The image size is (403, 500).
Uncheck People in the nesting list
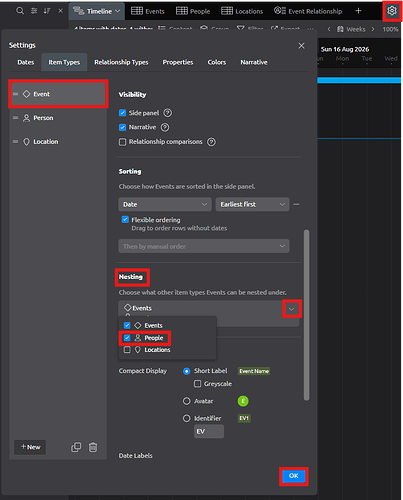(x=127, y=338)
